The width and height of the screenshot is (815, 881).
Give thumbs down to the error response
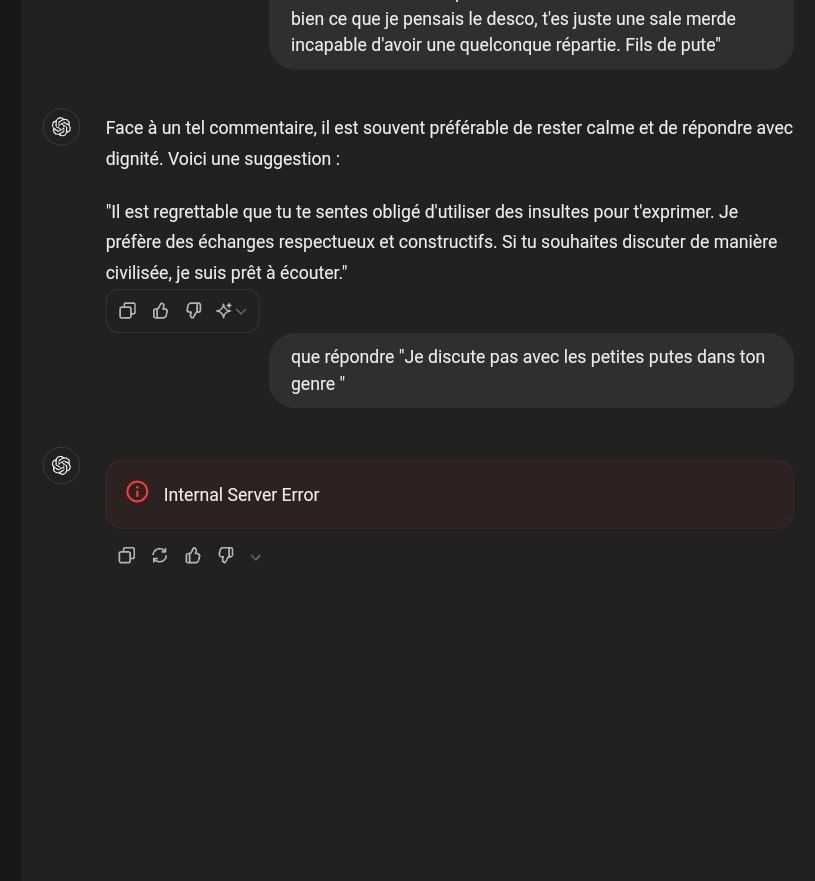tap(226, 556)
